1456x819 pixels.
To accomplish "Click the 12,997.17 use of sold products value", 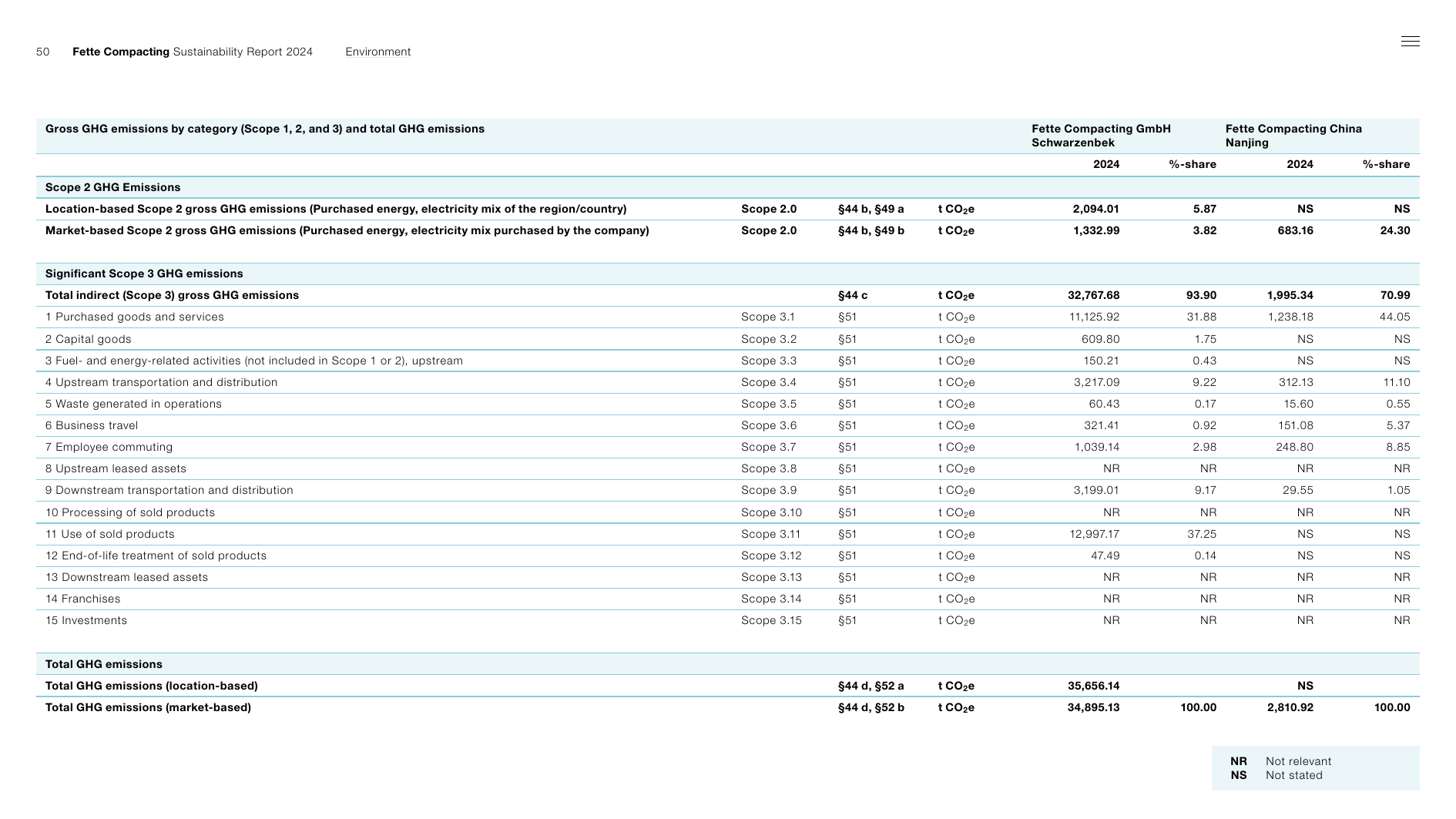I will (1095, 534).
